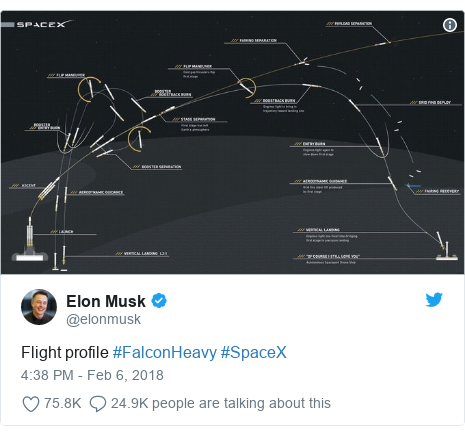Viewport: 465px width, 436px height.
Task: Open the 4:38 PM - Feb 6, 2018 timestamp
Action: 92,375
